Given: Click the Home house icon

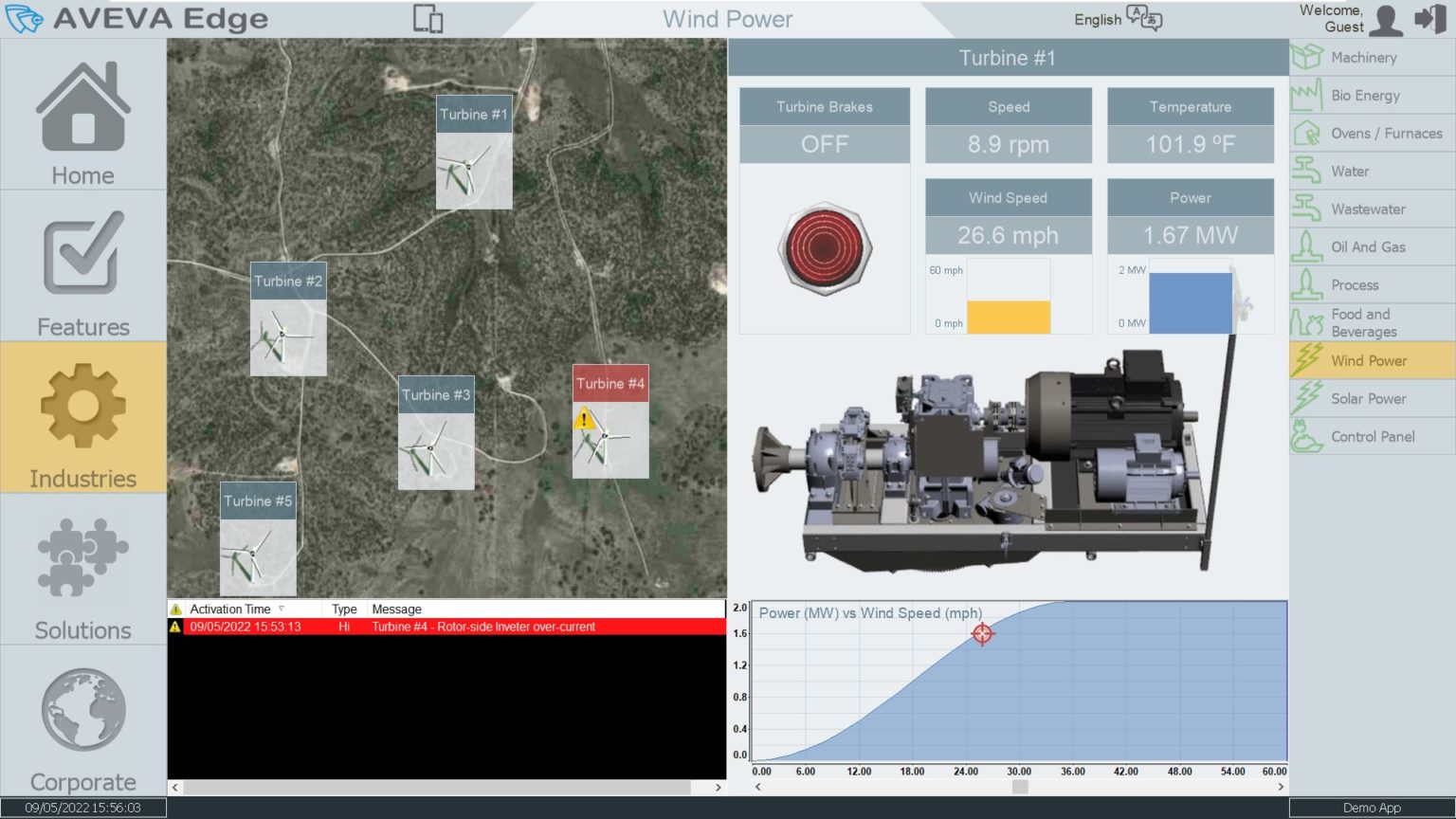Looking at the screenshot, I should point(83,106).
